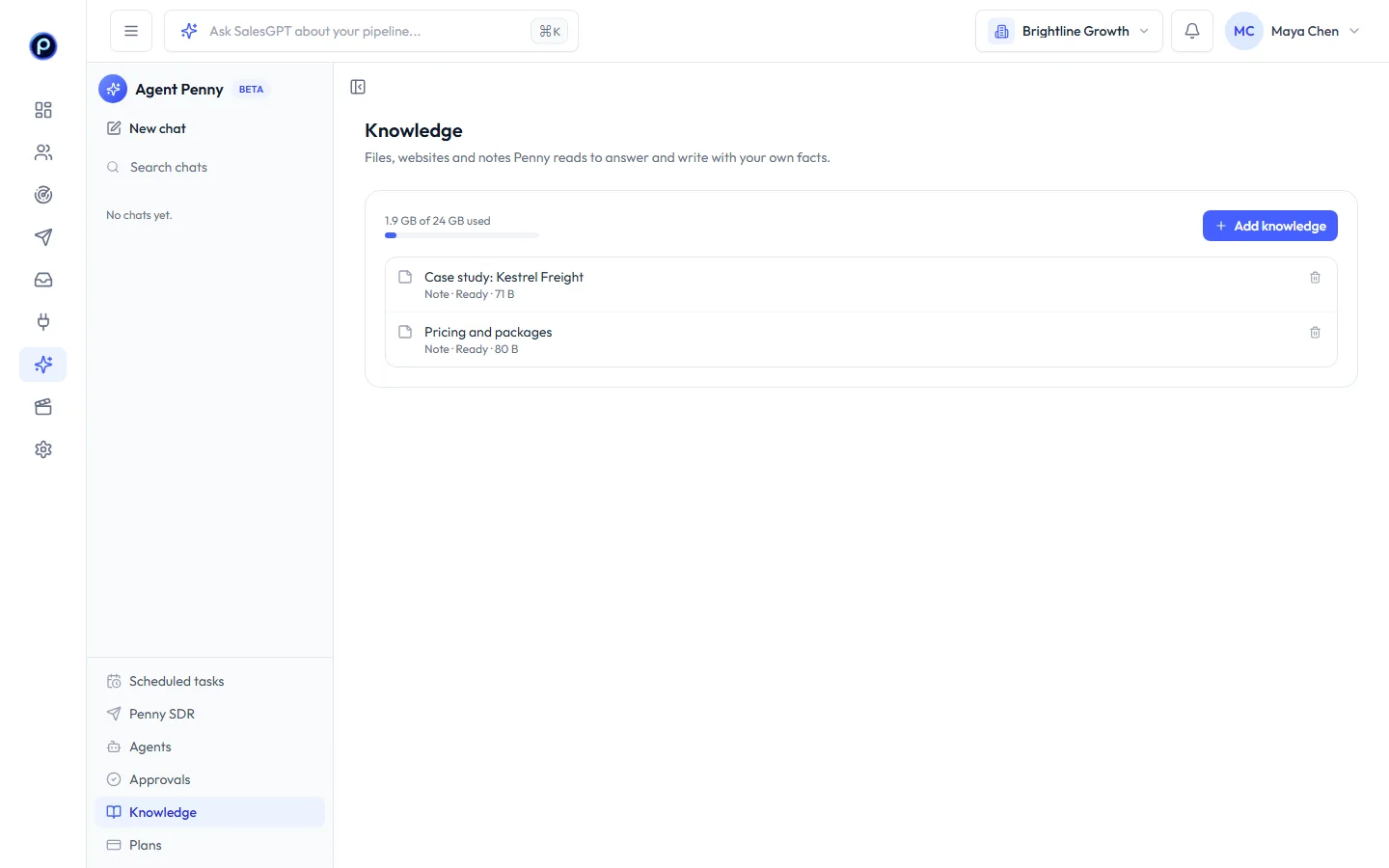Select the sparkle Agent Penny sidebar icon
Image resolution: width=1389 pixels, height=868 pixels.
click(x=43, y=365)
